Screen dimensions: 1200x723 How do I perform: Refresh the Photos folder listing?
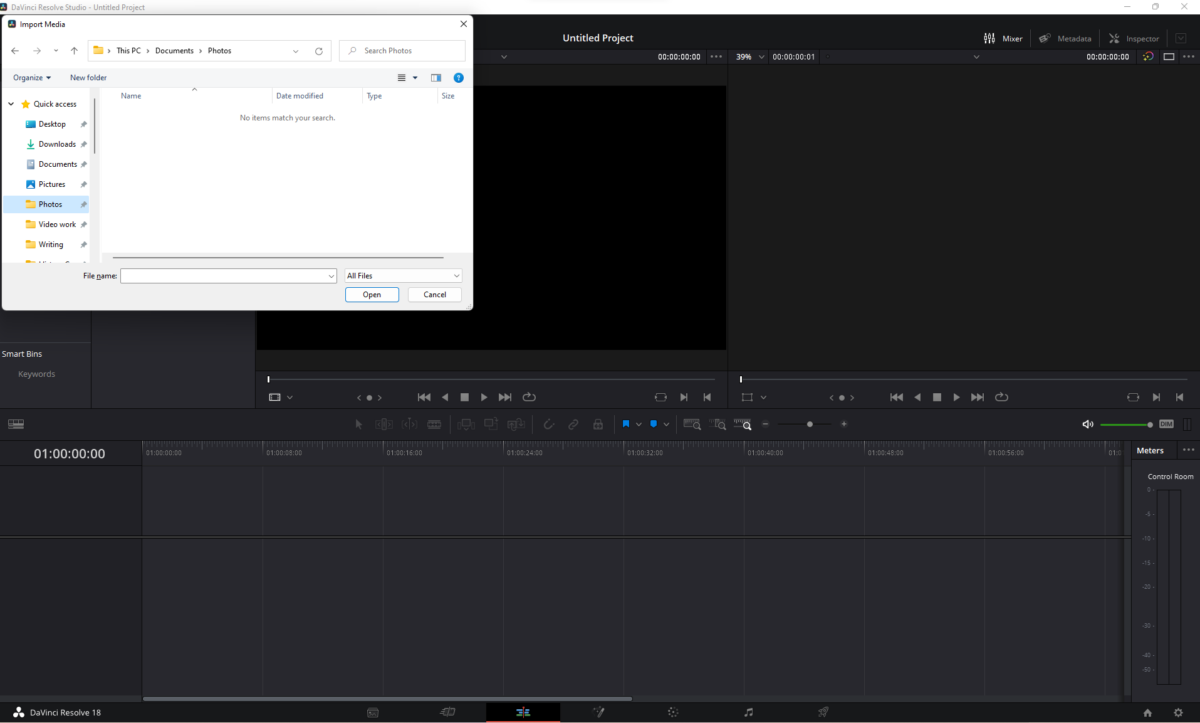click(x=319, y=51)
